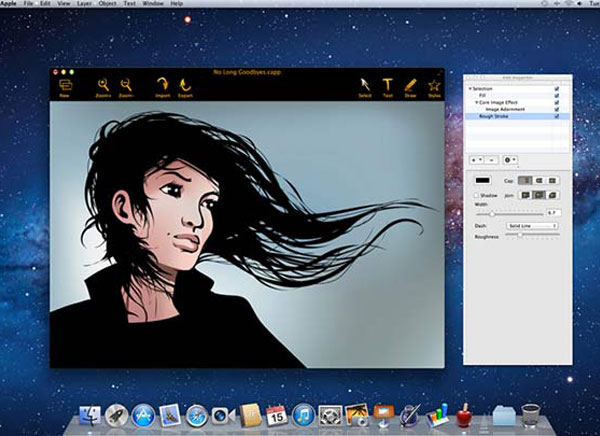Viewport: 600px width, 436px height.
Task: Open Keynote podium icon in Dock
Action: point(383,416)
